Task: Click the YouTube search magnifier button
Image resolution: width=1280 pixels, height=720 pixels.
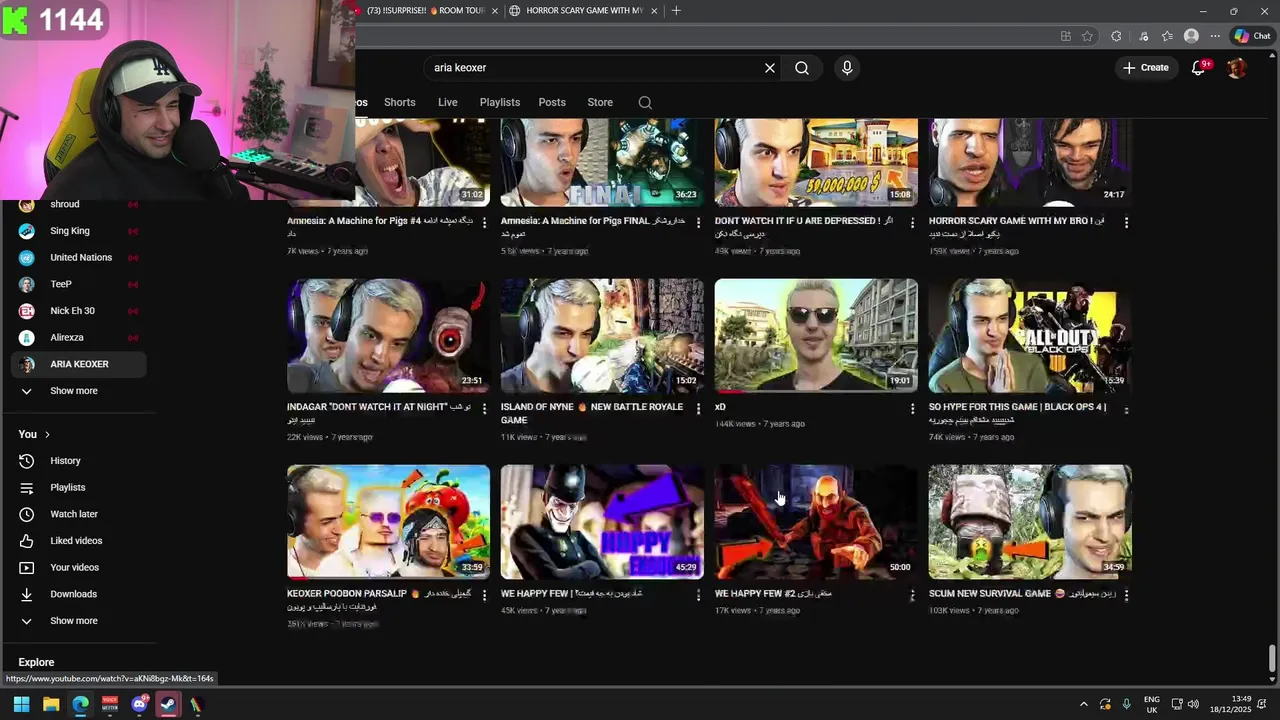Action: pos(802,68)
